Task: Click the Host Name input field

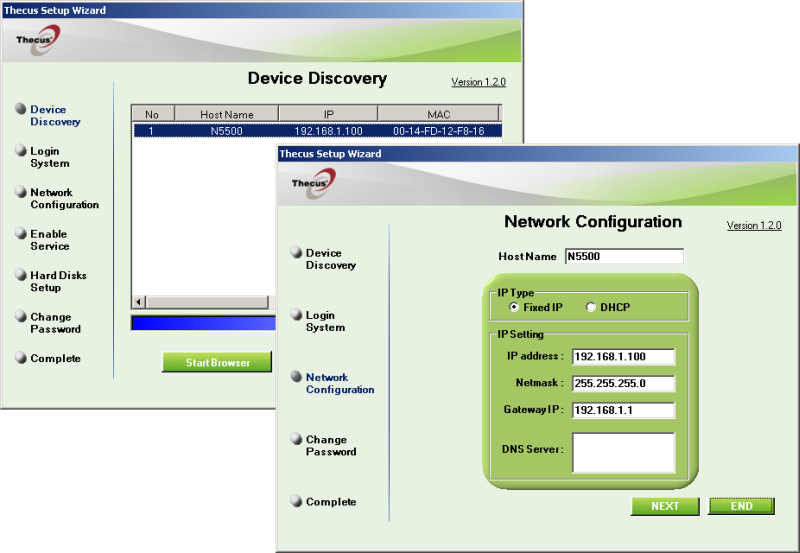Action: pos(624,257)
